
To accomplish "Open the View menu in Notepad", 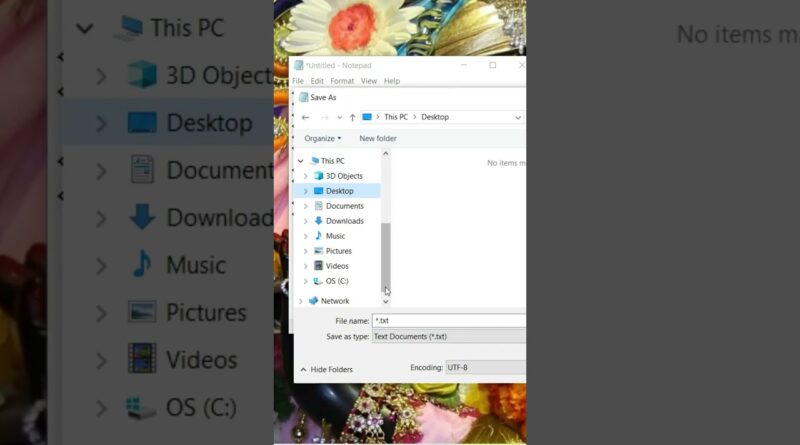I will click(368, 81).
